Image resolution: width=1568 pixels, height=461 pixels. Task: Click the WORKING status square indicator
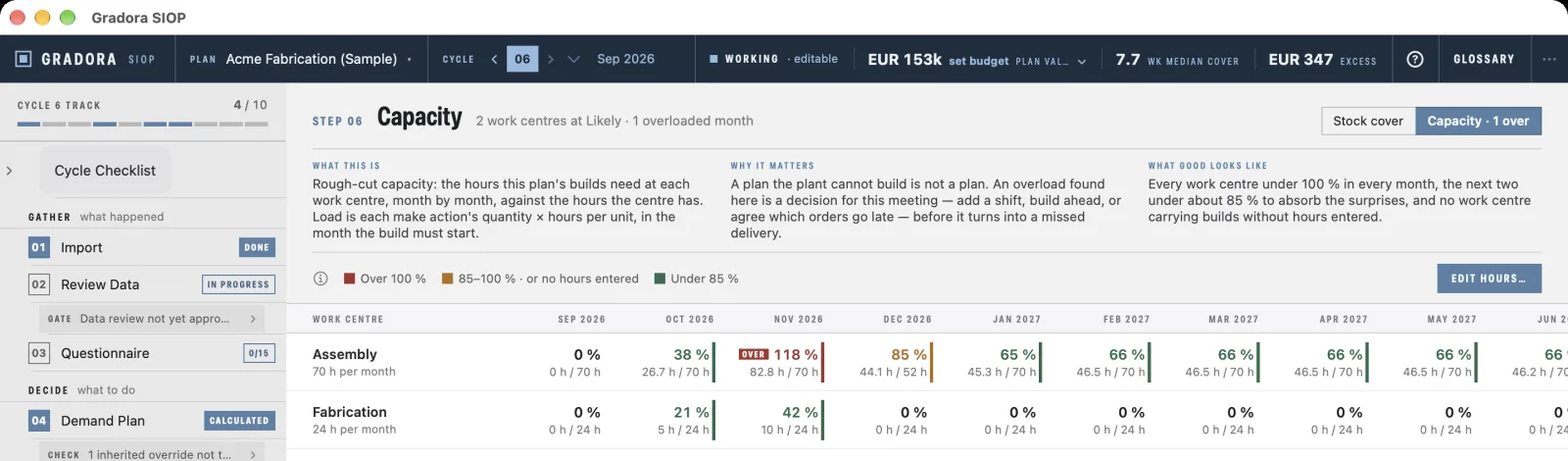tap(713, 59)
